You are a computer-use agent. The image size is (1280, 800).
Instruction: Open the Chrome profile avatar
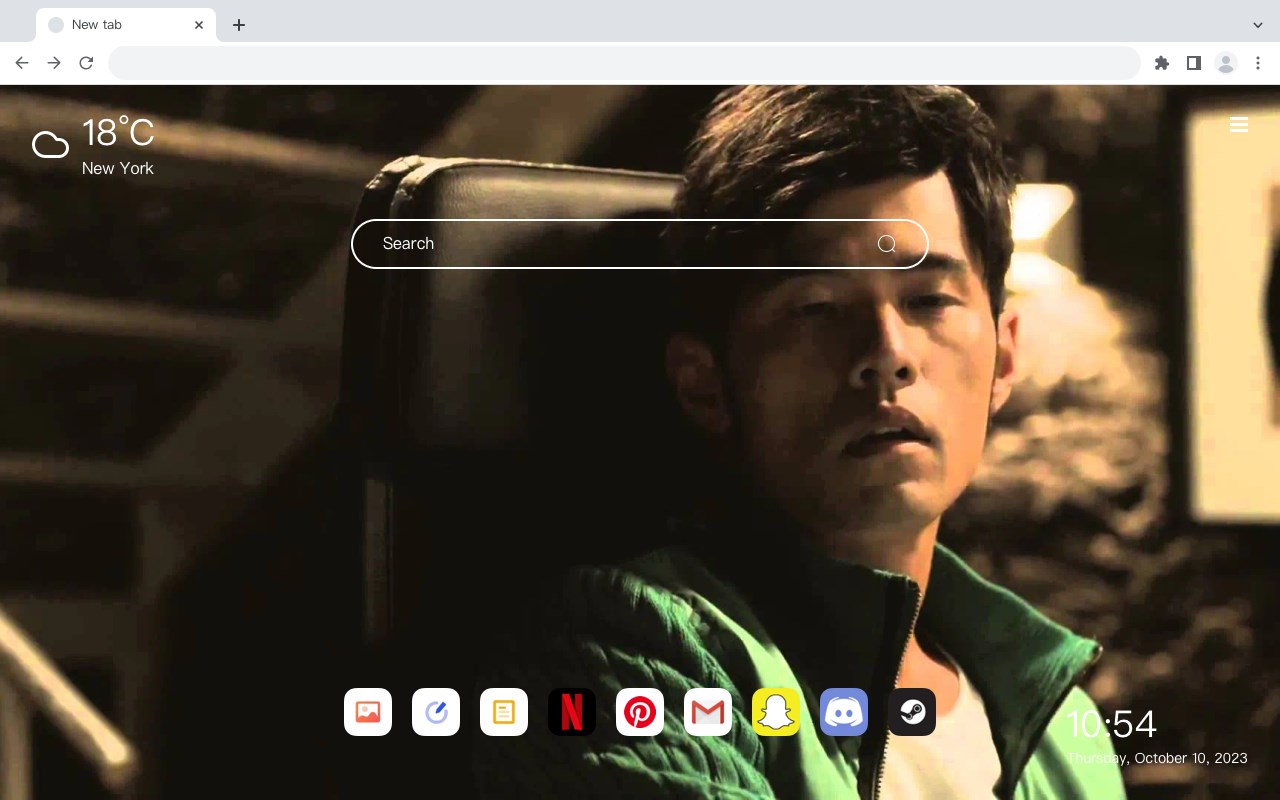(x=1226, y=63)
